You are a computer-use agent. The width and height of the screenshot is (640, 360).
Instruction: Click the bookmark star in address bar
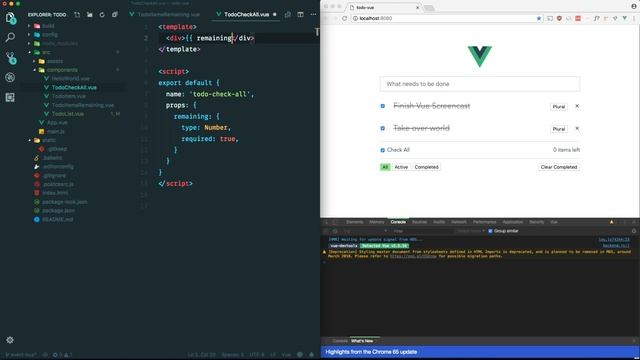(539, 18)
